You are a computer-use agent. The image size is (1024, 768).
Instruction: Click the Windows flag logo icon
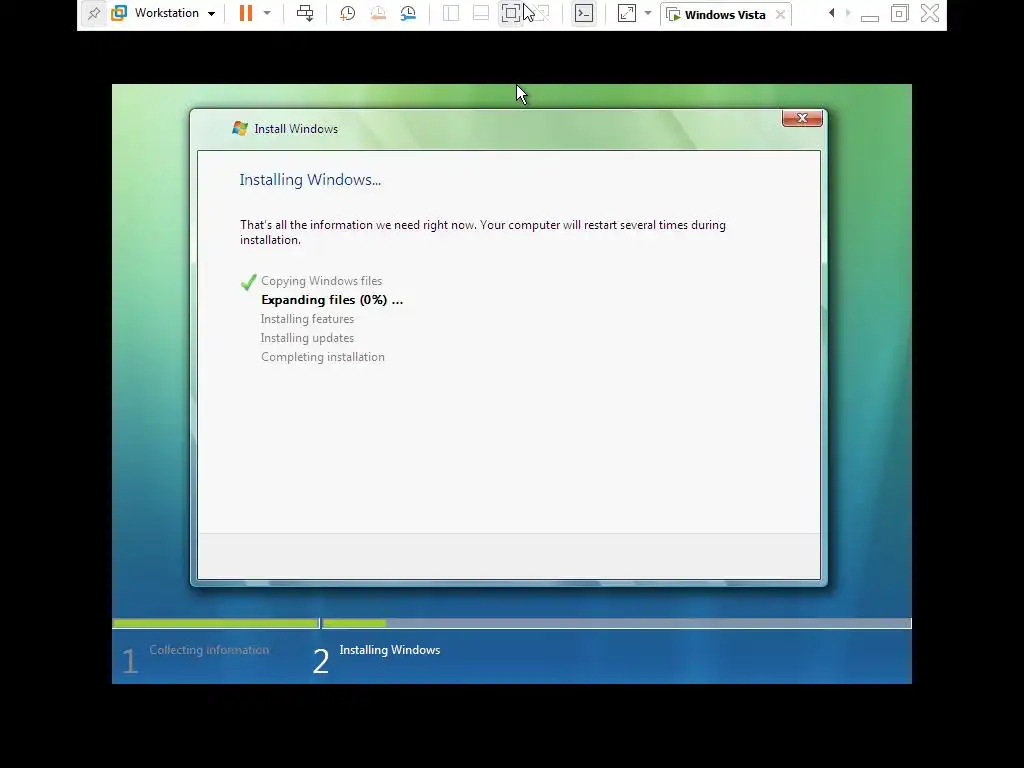240,128
